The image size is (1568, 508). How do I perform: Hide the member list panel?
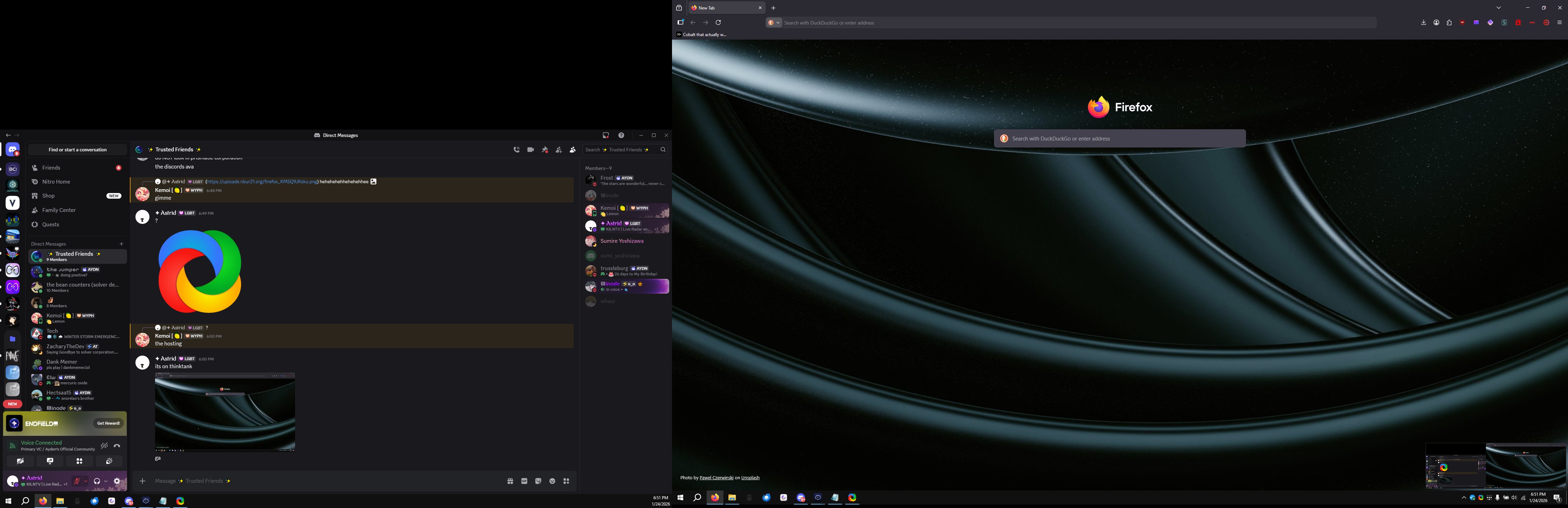click(x=573, y=150)
